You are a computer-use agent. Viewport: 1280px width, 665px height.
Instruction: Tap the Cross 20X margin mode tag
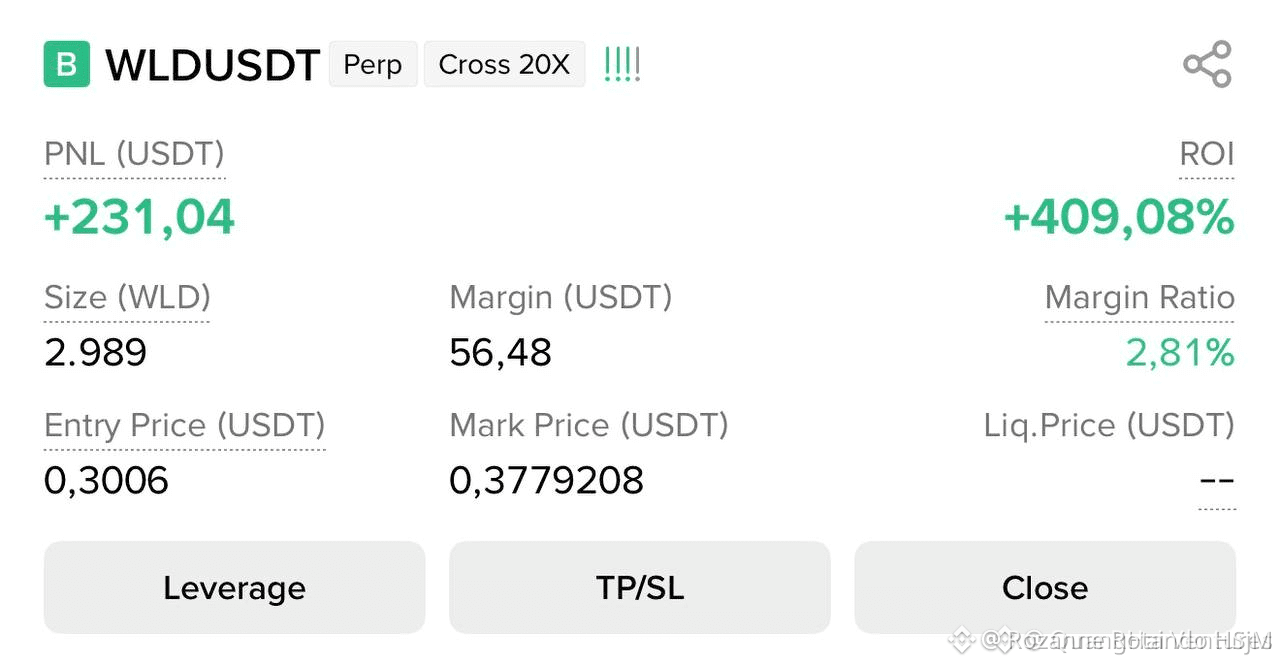[504, 65]
